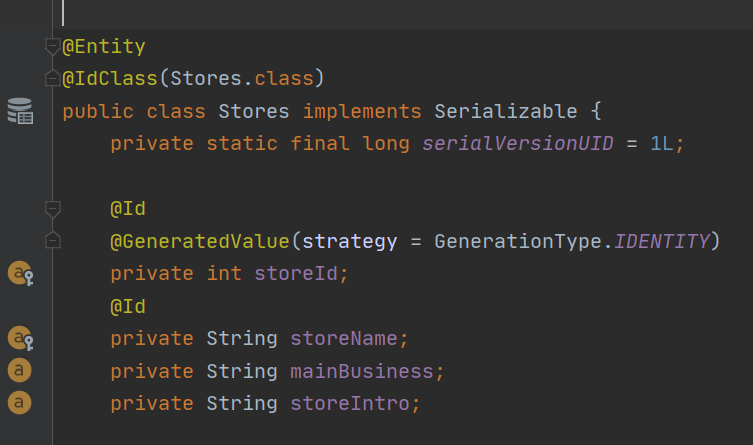Collapse the fold marker at @Entity annotation
Image resolution: width=753 pixels, height=445 pixels.
coord(52,47)
